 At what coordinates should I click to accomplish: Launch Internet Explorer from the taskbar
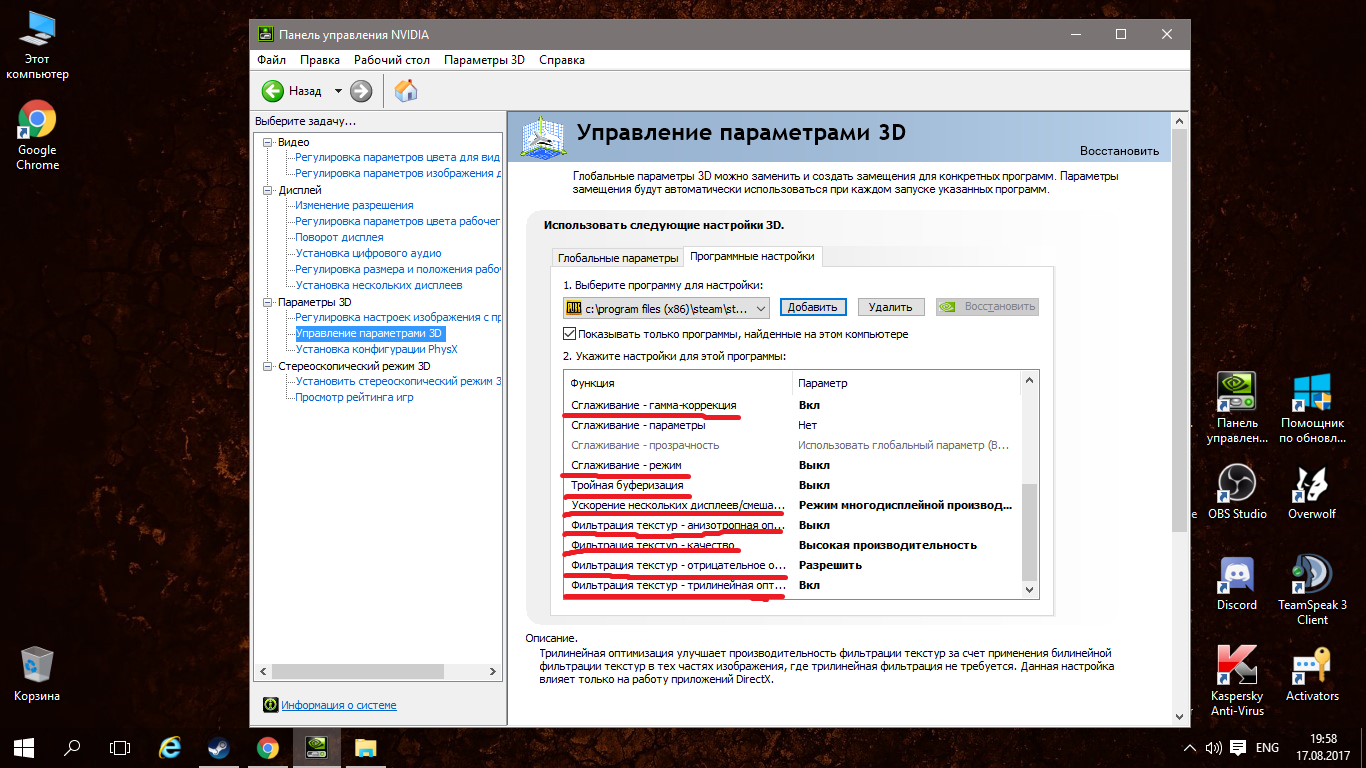pyautogui.click(x=170, y=747)
